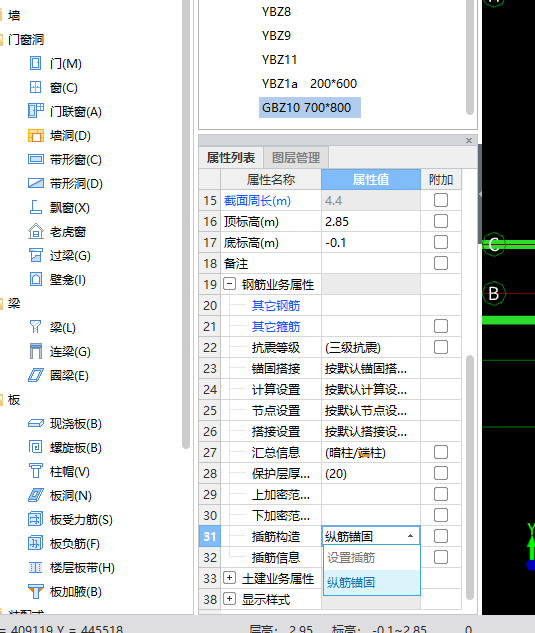Select the 梁(L) beam icon
The width and height of the screenshot is (535, 633).
[36, 327]
